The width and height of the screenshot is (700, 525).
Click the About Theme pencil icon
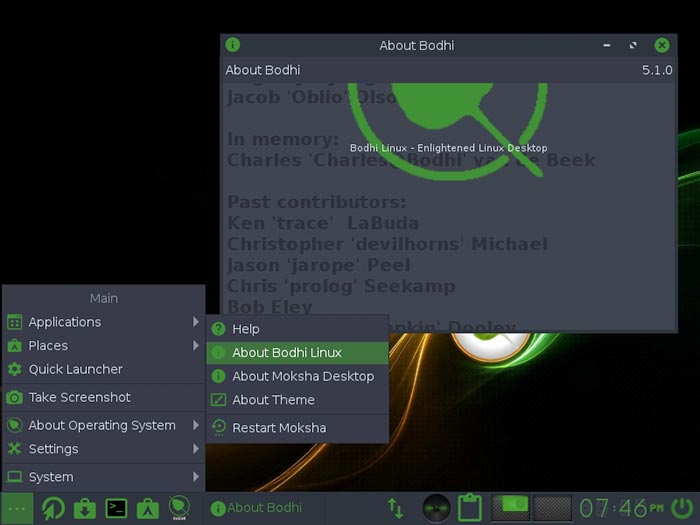(218, 400)
